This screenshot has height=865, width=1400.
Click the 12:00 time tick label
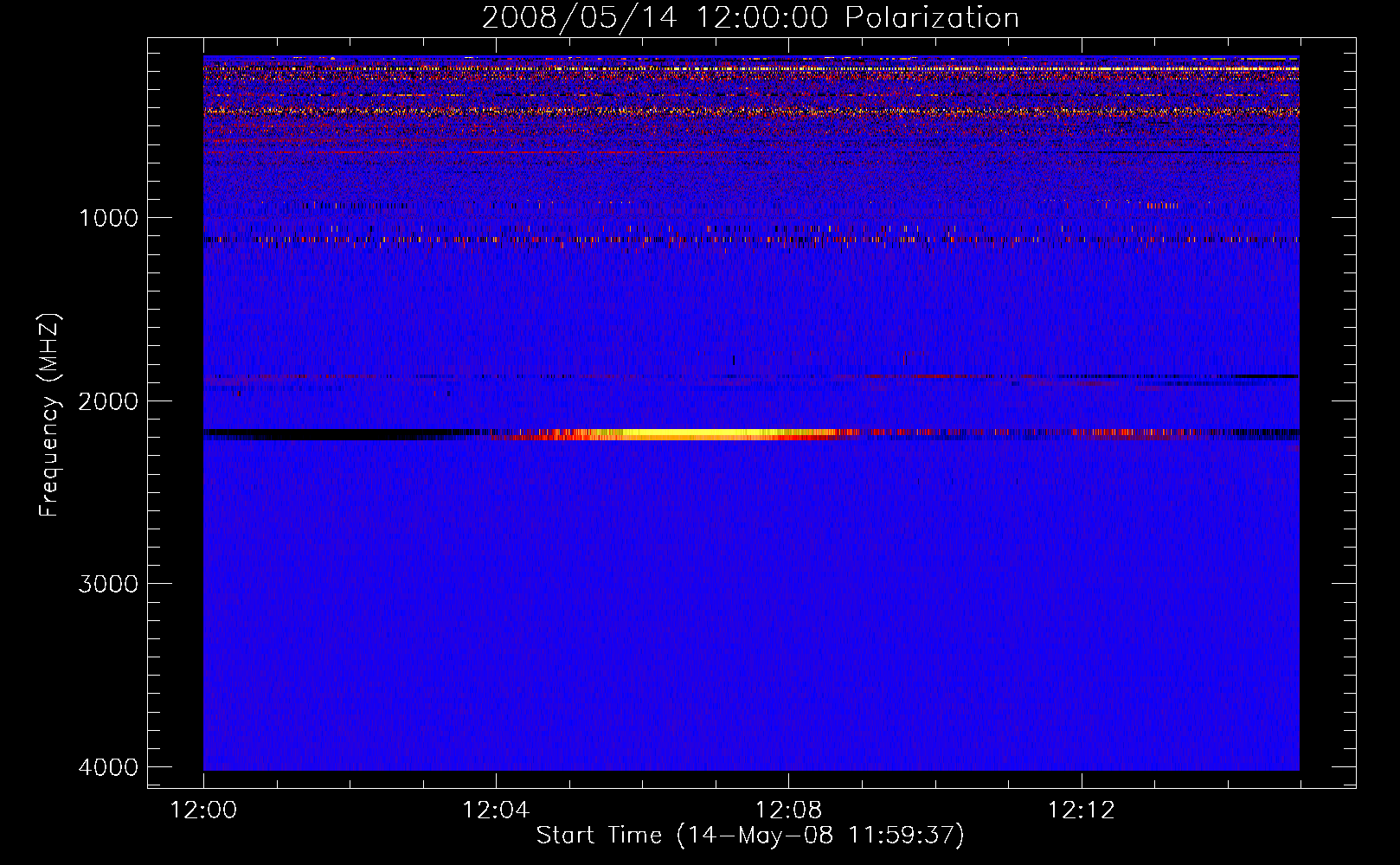click(x=203, y=811)
